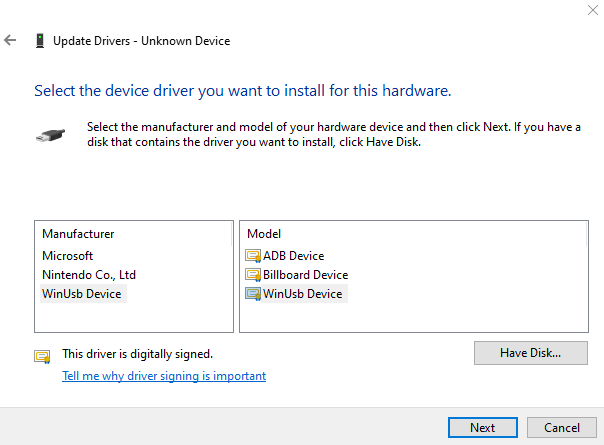
Task: Click the USB plug hardware icon
Action: click(50, 135)
